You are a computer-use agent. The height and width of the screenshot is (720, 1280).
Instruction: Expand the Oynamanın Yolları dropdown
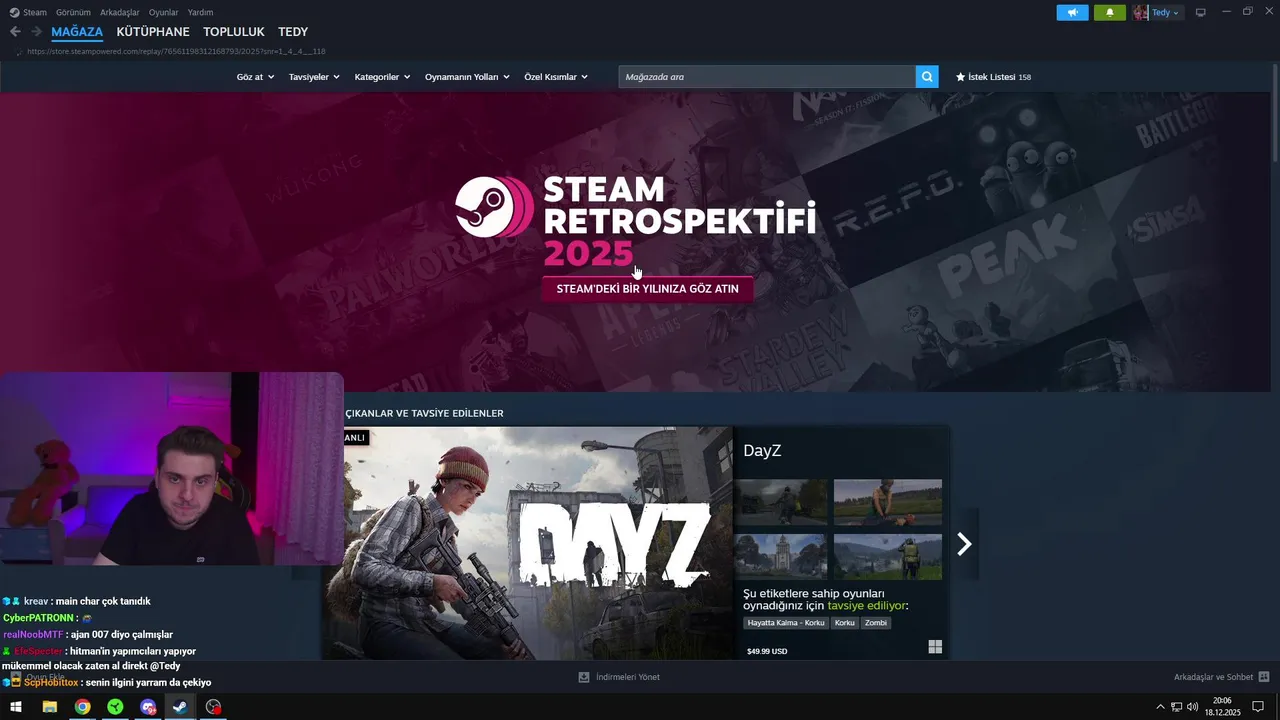tap(467, 77)
